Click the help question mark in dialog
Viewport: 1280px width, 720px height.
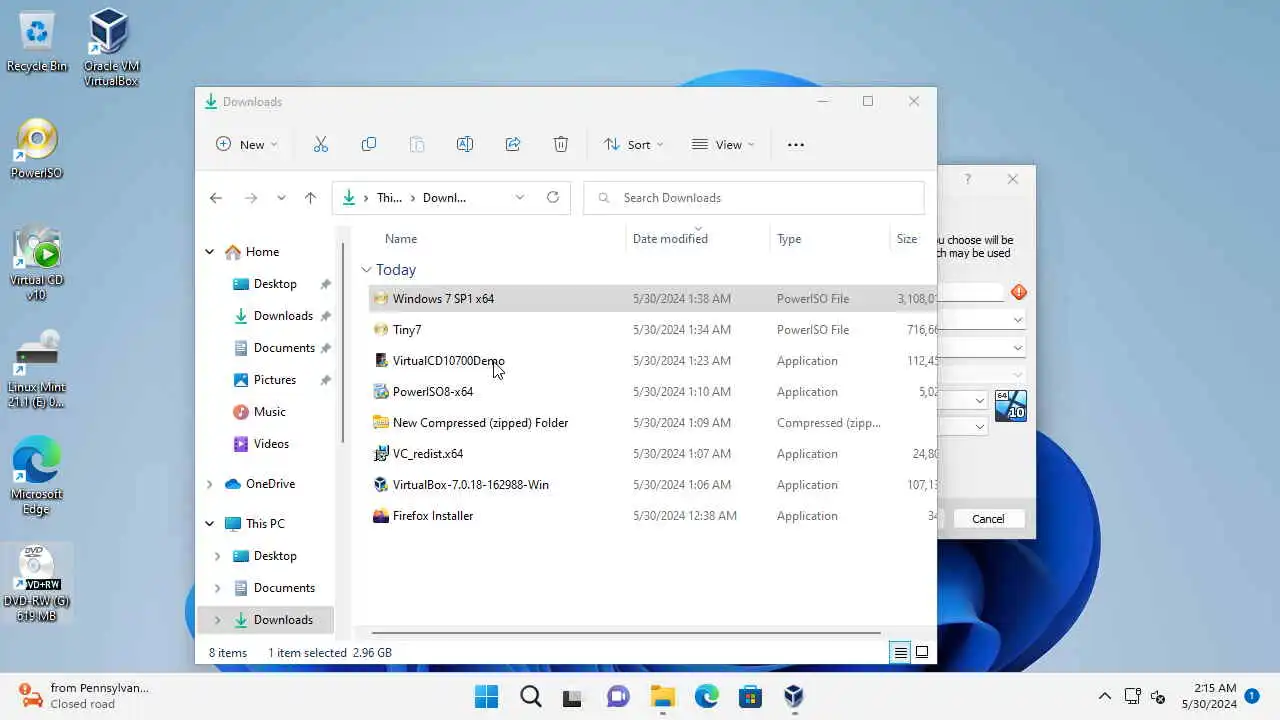point(967,179)
